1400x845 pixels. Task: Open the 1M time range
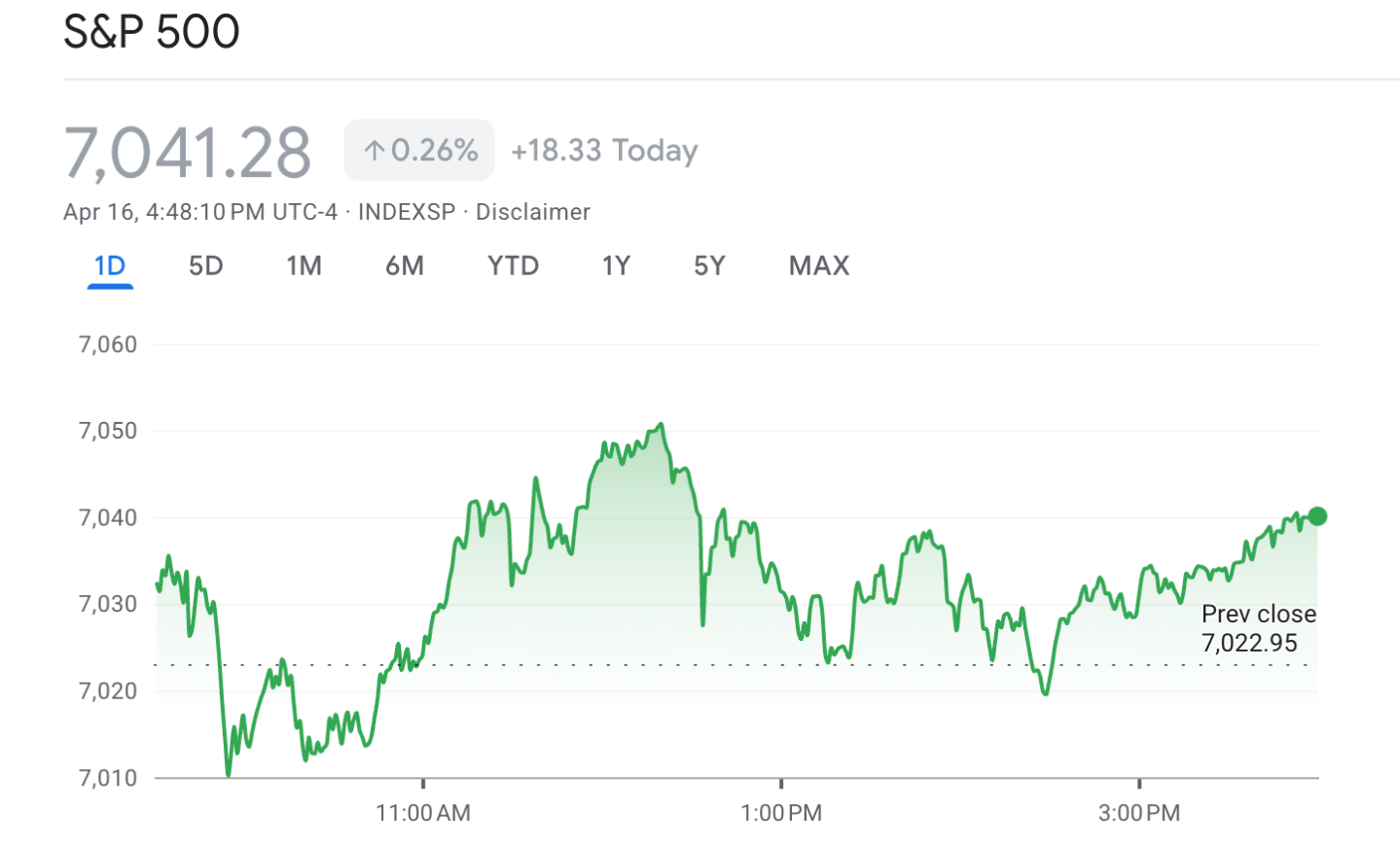(x=304, y=265)
